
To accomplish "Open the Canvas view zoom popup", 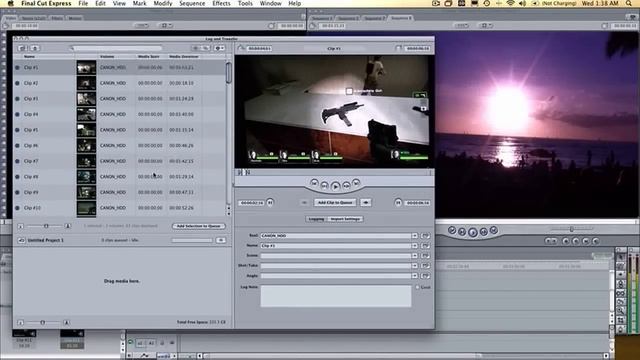I will tap(462, 26).
